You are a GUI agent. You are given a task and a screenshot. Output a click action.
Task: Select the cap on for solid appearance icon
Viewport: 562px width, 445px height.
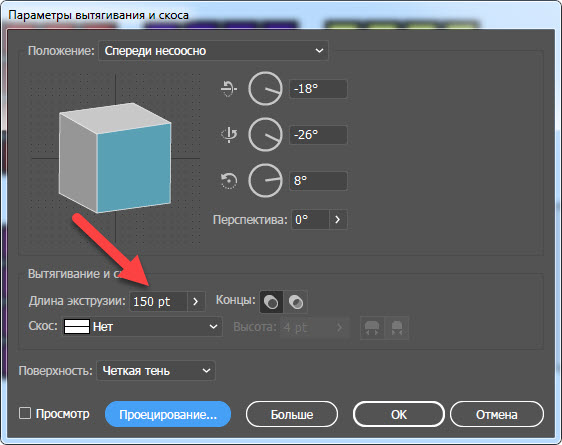[271, 302]
